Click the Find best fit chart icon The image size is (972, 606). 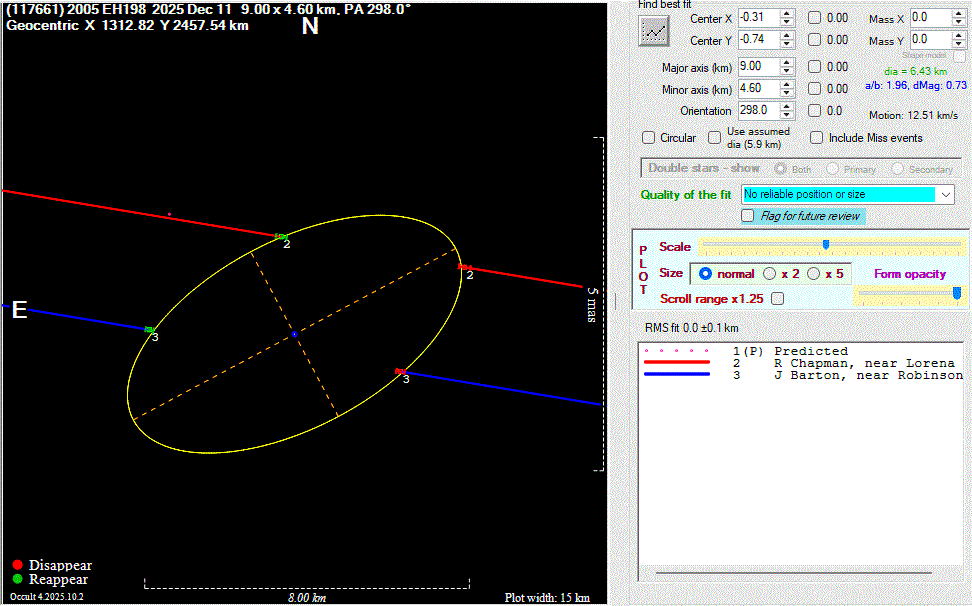click(654, 31)
